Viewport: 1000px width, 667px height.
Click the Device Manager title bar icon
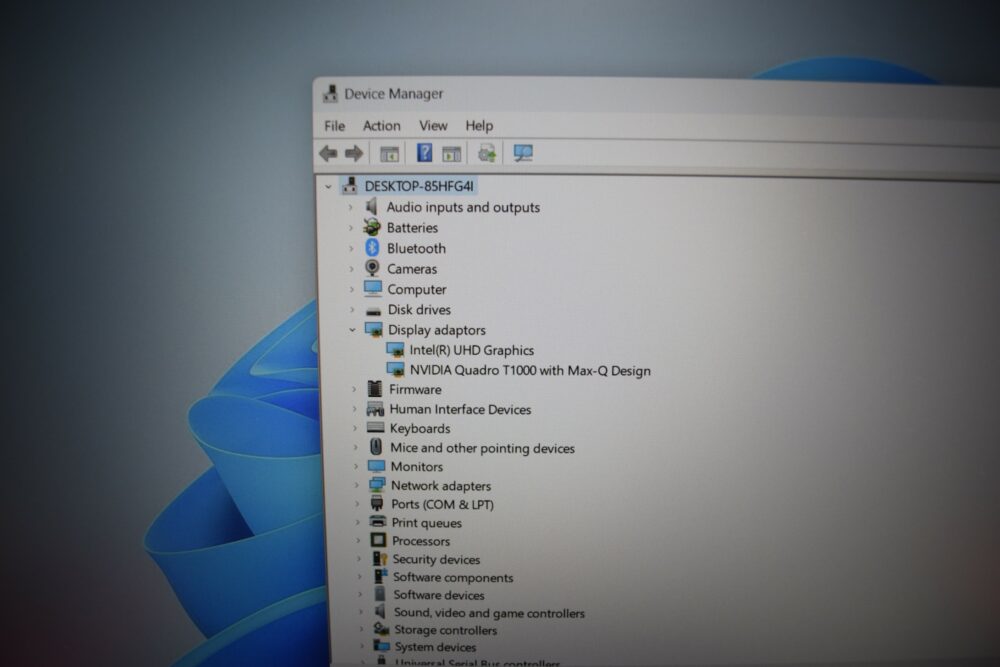(330, 94)
